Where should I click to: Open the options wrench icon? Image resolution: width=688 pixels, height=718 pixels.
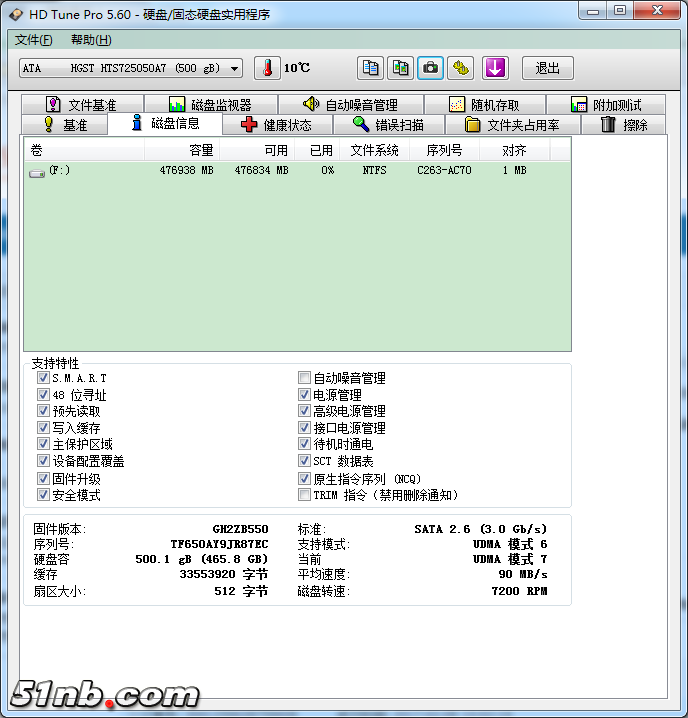(x=461, y=68)
